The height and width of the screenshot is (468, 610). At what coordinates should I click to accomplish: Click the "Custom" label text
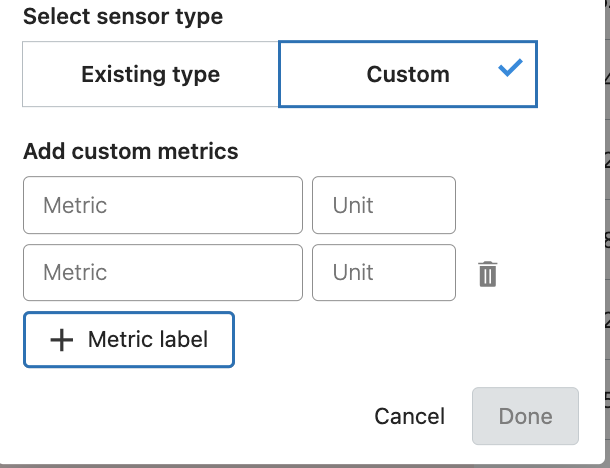coord(408,74)
